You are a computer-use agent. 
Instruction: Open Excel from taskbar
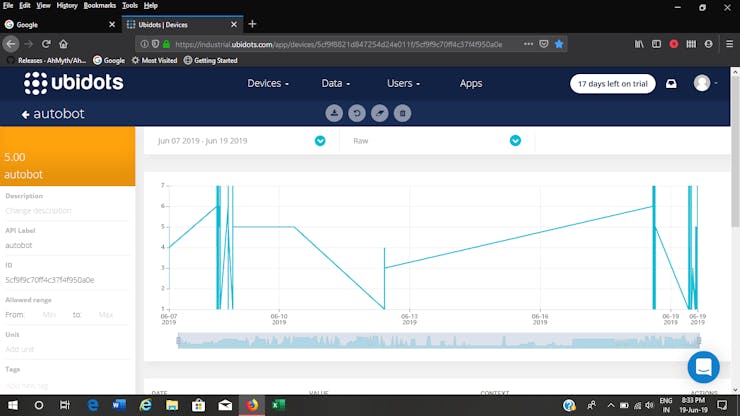tap(278, 405)
